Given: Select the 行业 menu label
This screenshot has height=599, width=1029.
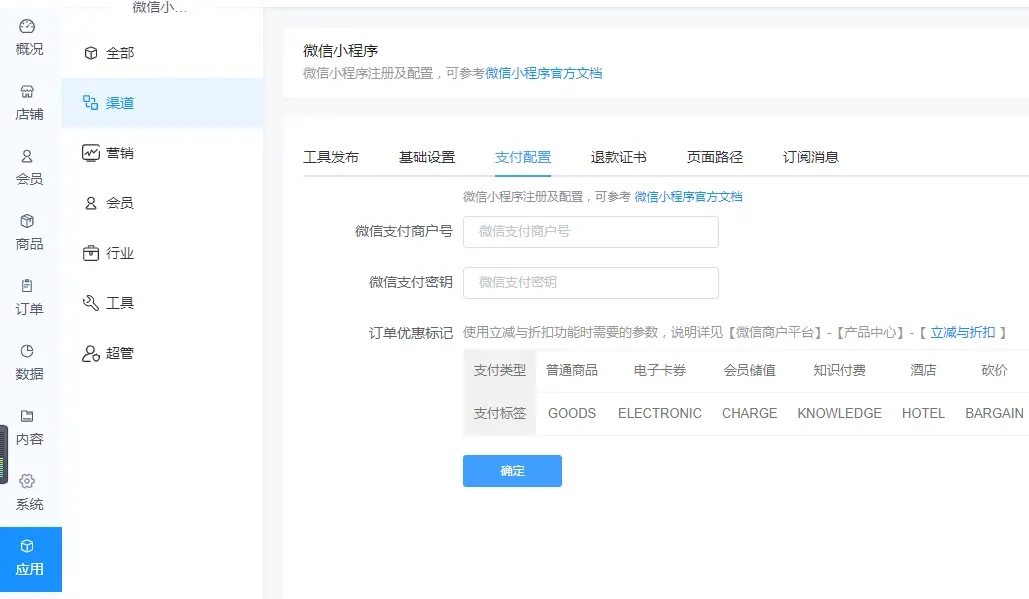Looking at the screenshot, I should [120, 253].
